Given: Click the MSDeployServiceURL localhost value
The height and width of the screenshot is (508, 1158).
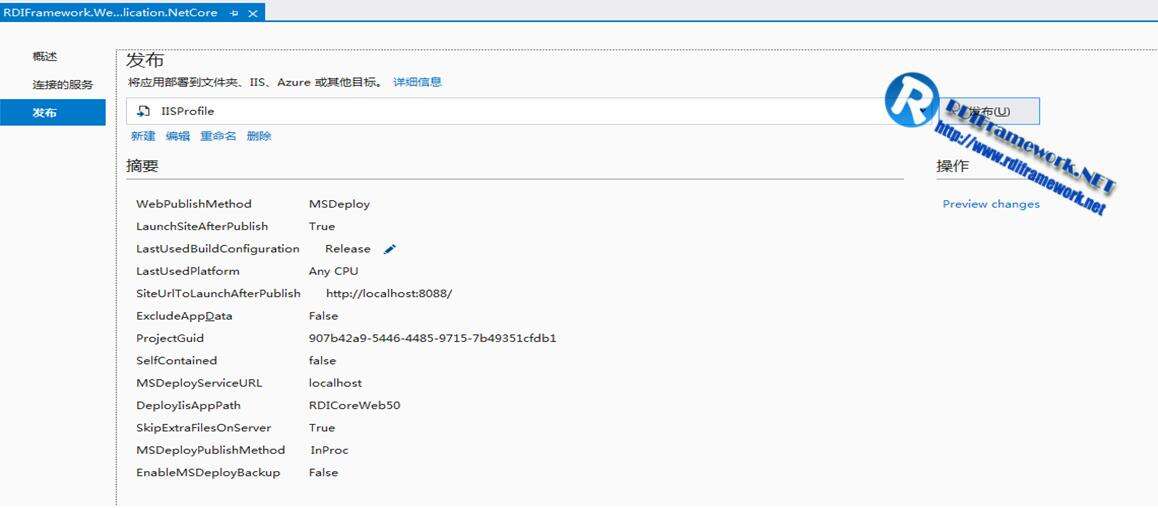Looking at the screenshot, I should (x=335, y=383).
